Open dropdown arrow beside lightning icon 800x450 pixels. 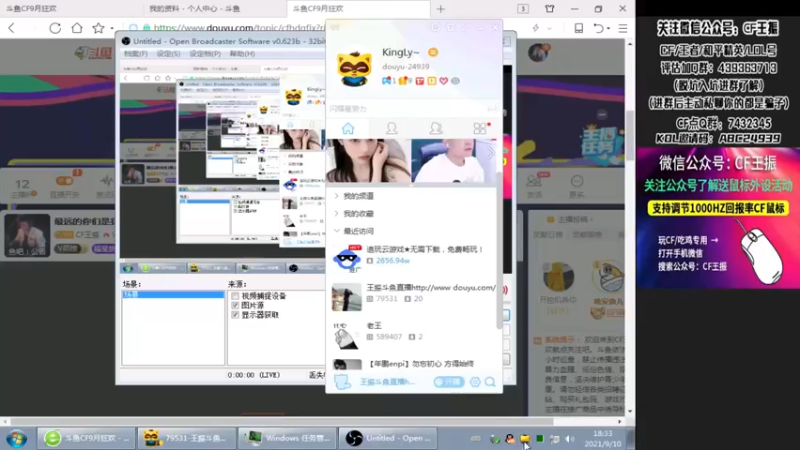[549, 28]
